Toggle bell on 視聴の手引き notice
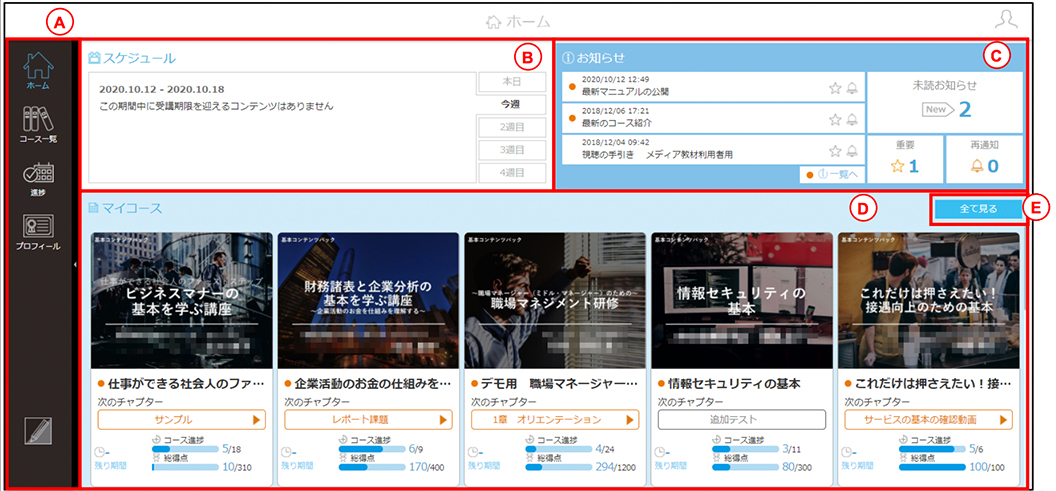The height and width of the screenshot is (491, 1056). (852, 150)
